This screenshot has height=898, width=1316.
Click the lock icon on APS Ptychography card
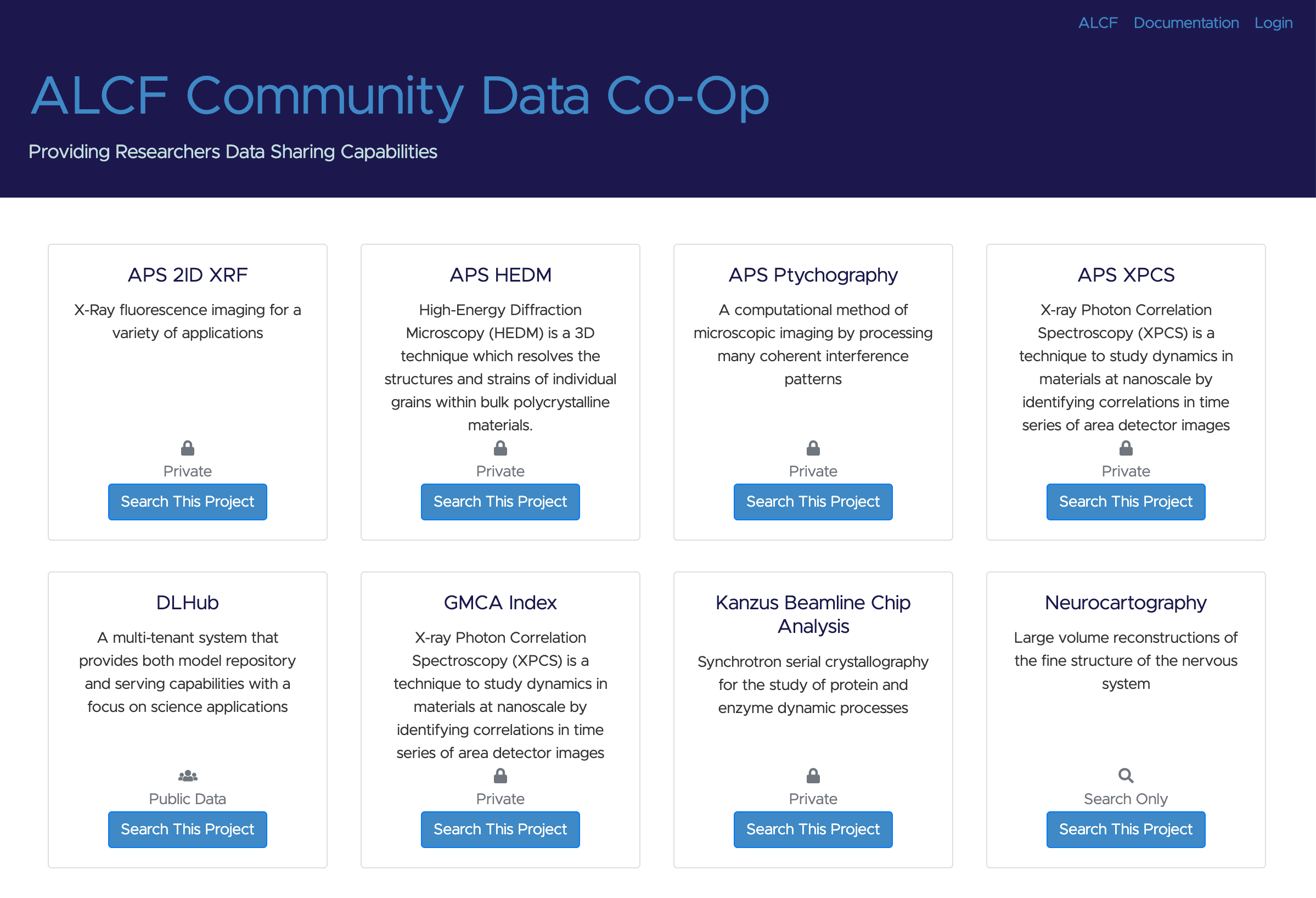[x=813, y=448]
